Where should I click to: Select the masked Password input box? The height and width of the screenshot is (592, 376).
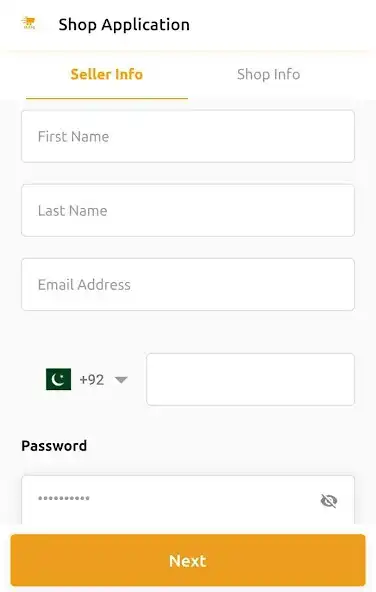pos(188,500)
